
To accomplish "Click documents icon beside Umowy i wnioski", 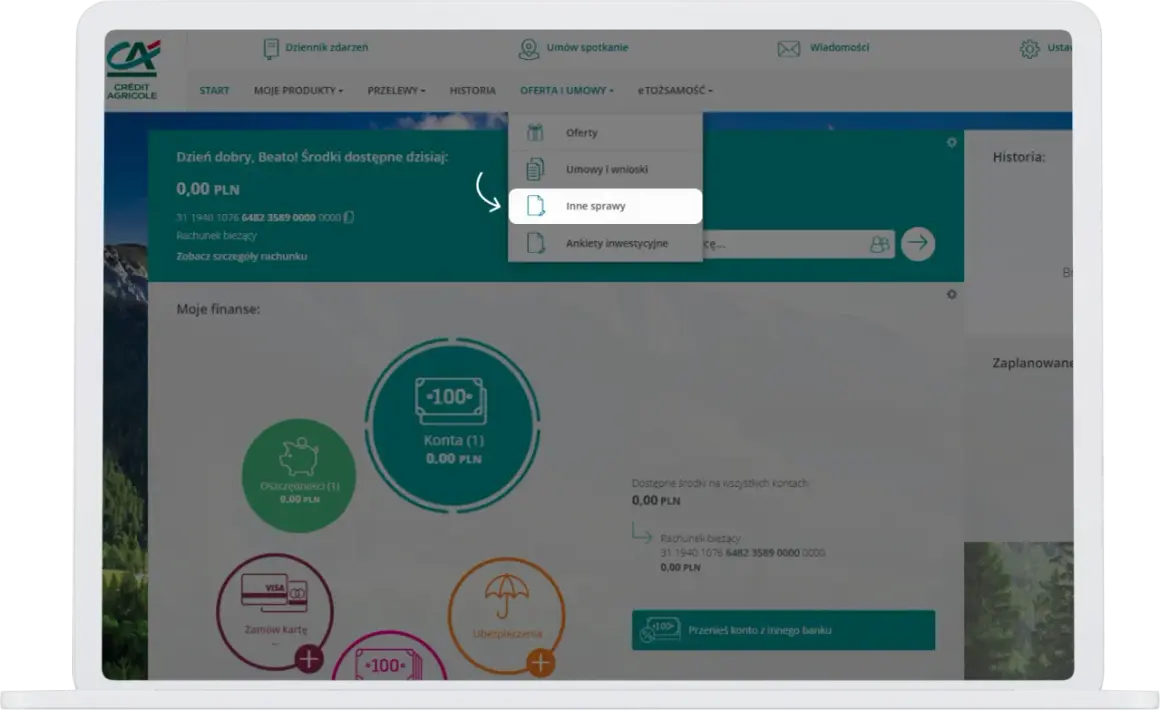I will click(x=535, y=169).
